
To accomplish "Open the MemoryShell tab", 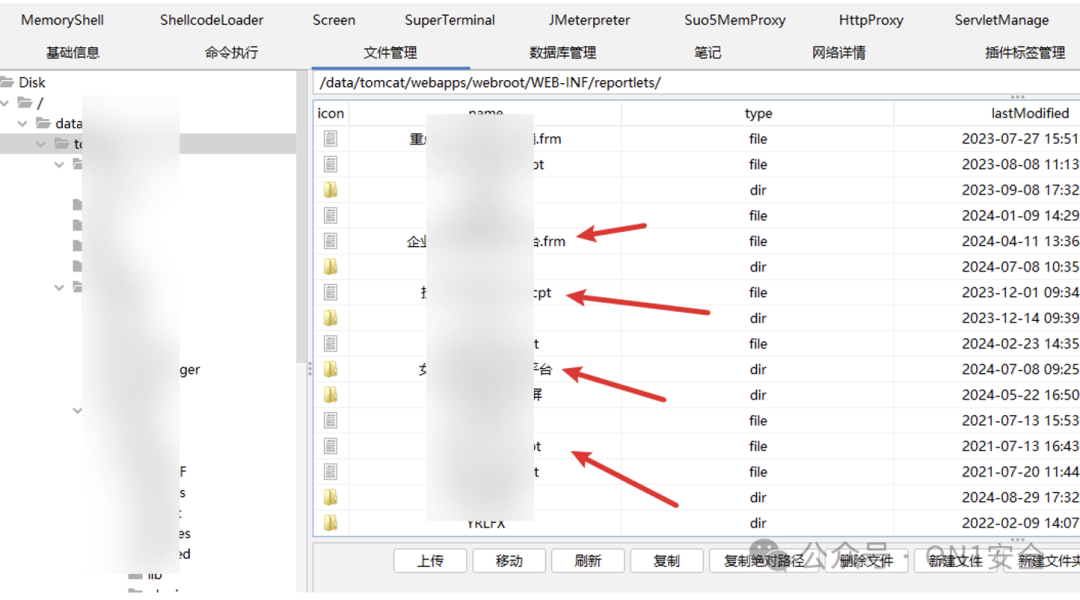I will pyautogui.click(x=62, y=20).
